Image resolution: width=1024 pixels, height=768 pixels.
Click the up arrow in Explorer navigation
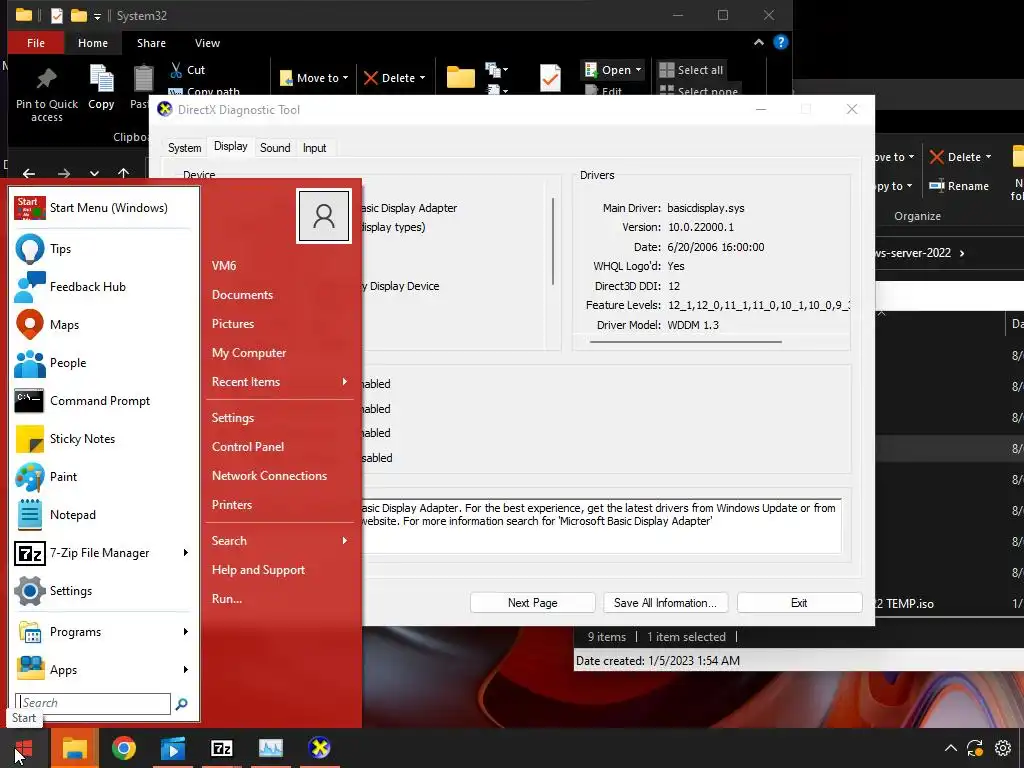(123, 174)
